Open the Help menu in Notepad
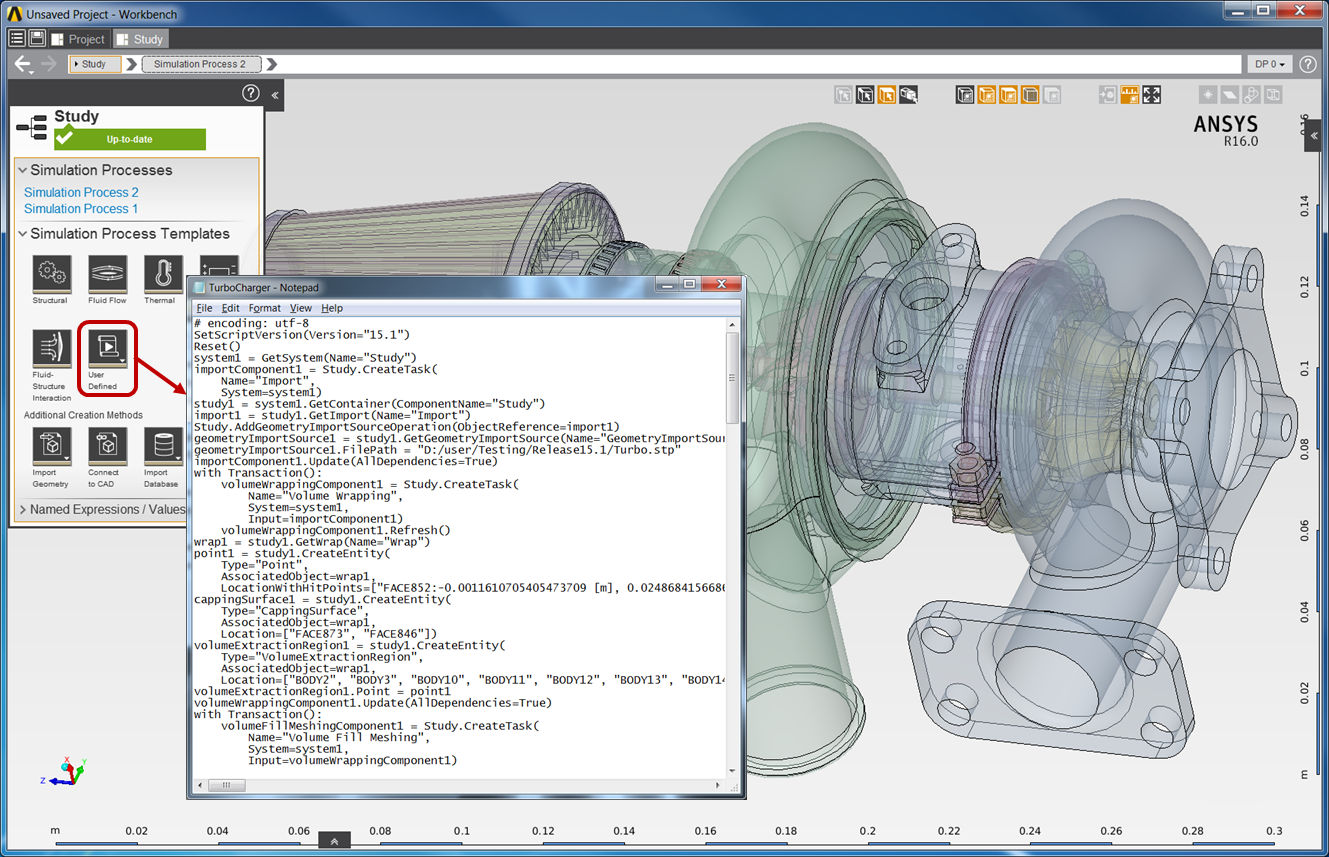Screen dimensions: 1329x857 [x=332, y=308]
